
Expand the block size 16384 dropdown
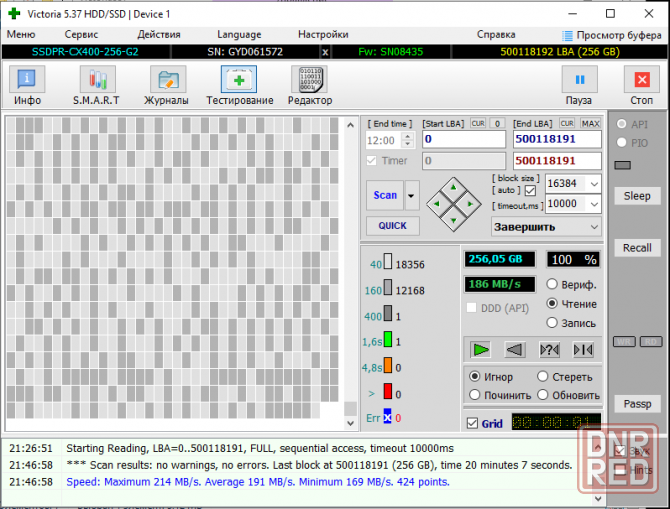[594, 184]
